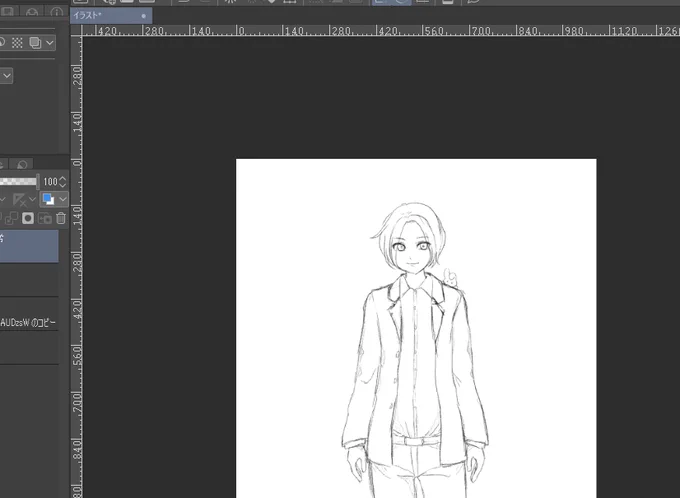Click the stacked squares layer icon

(35, 43)
